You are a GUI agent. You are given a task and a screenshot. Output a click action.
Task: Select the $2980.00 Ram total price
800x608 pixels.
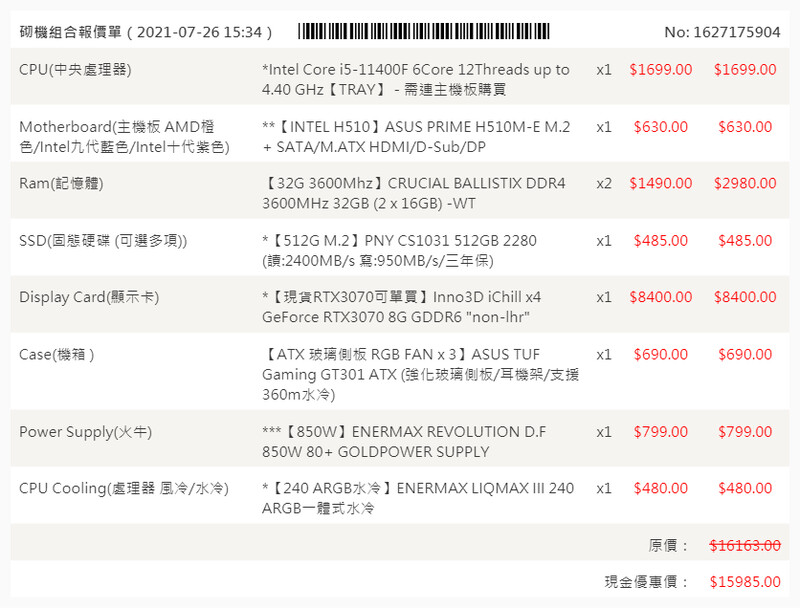[745, 184]
